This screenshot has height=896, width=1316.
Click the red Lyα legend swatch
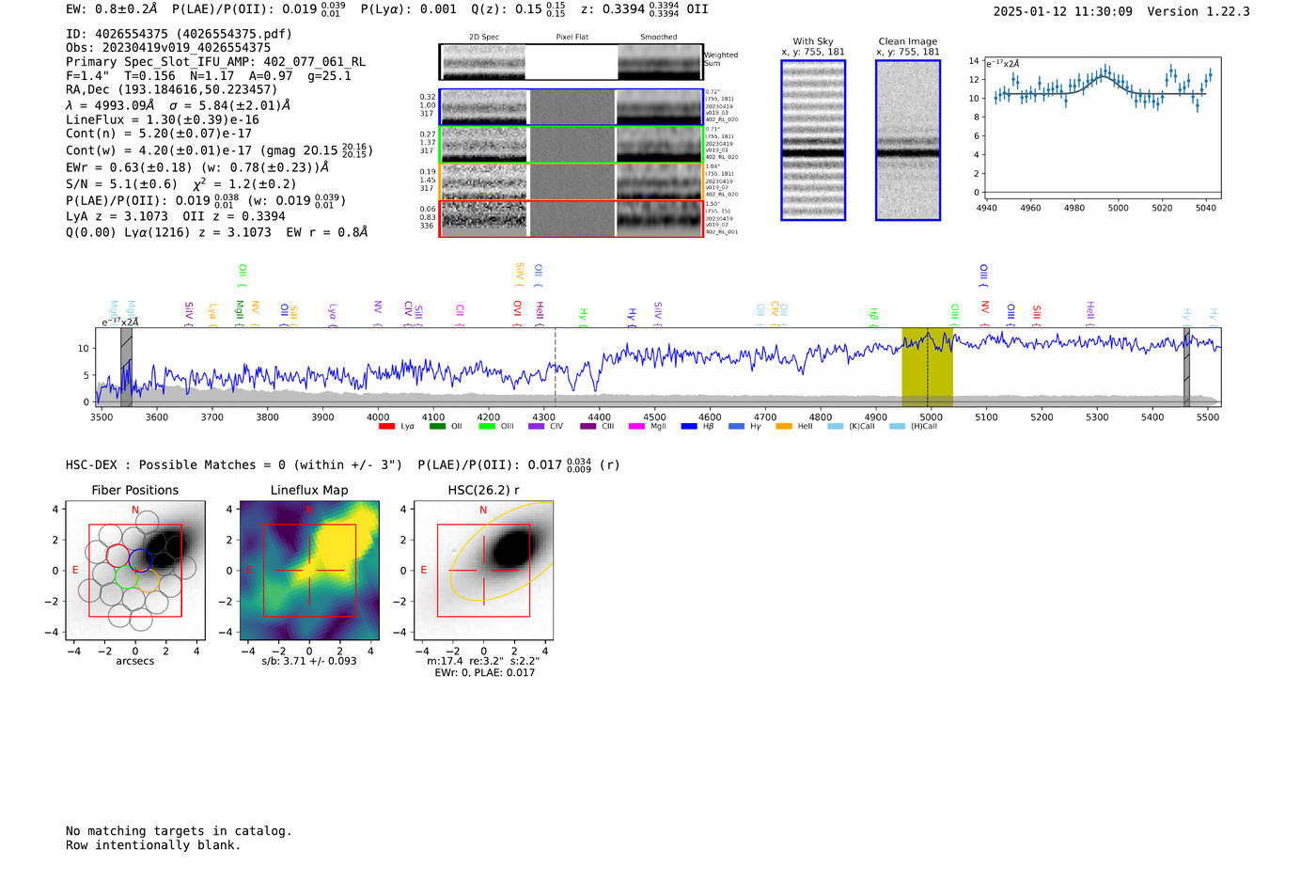click(386, 427)
